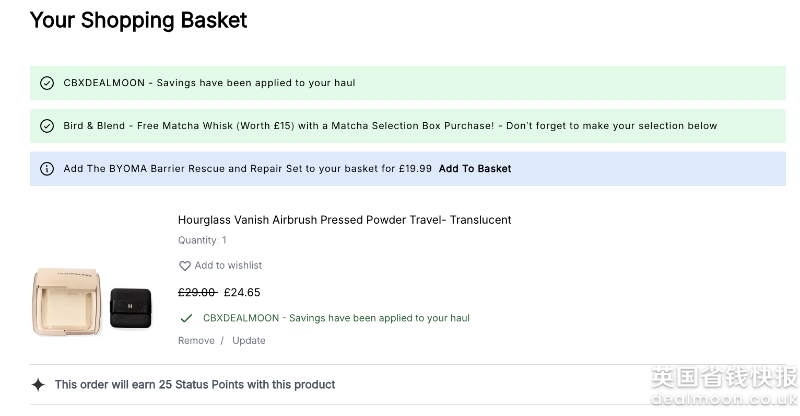Click the Add to wishlist text
Screen dimensions: 800x416
point(228,266)
